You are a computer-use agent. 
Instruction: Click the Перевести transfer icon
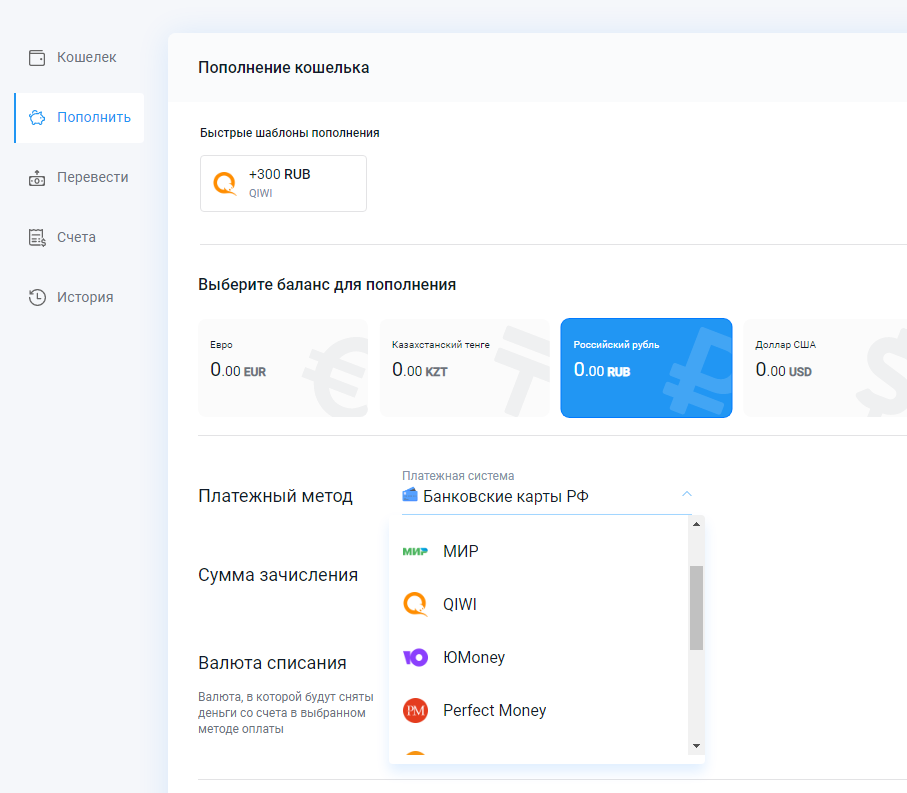[37, 178]
